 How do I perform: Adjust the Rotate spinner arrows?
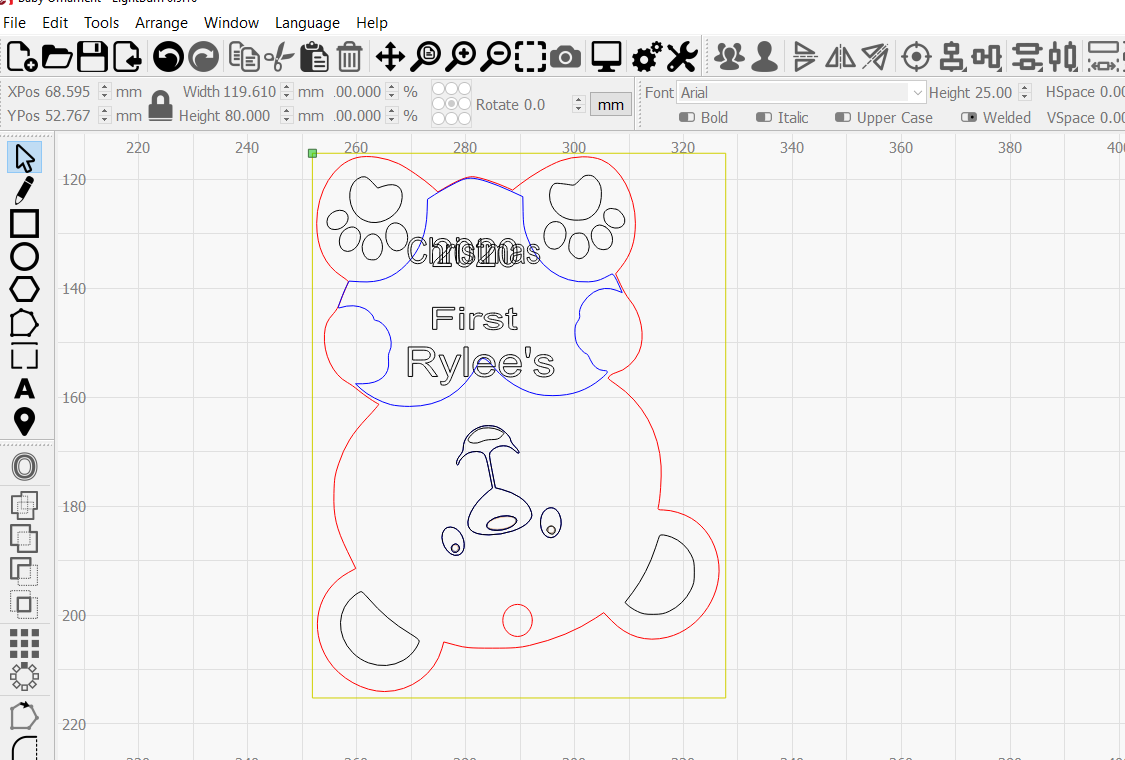(579, 105)
